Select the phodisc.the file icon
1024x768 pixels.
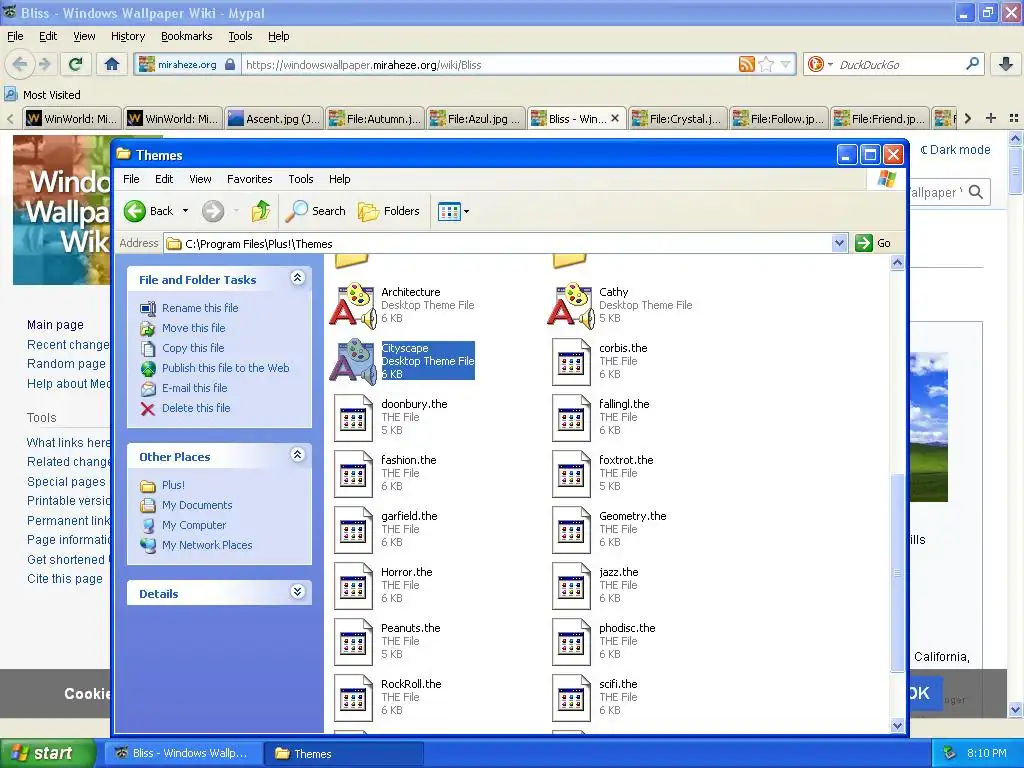571,642
